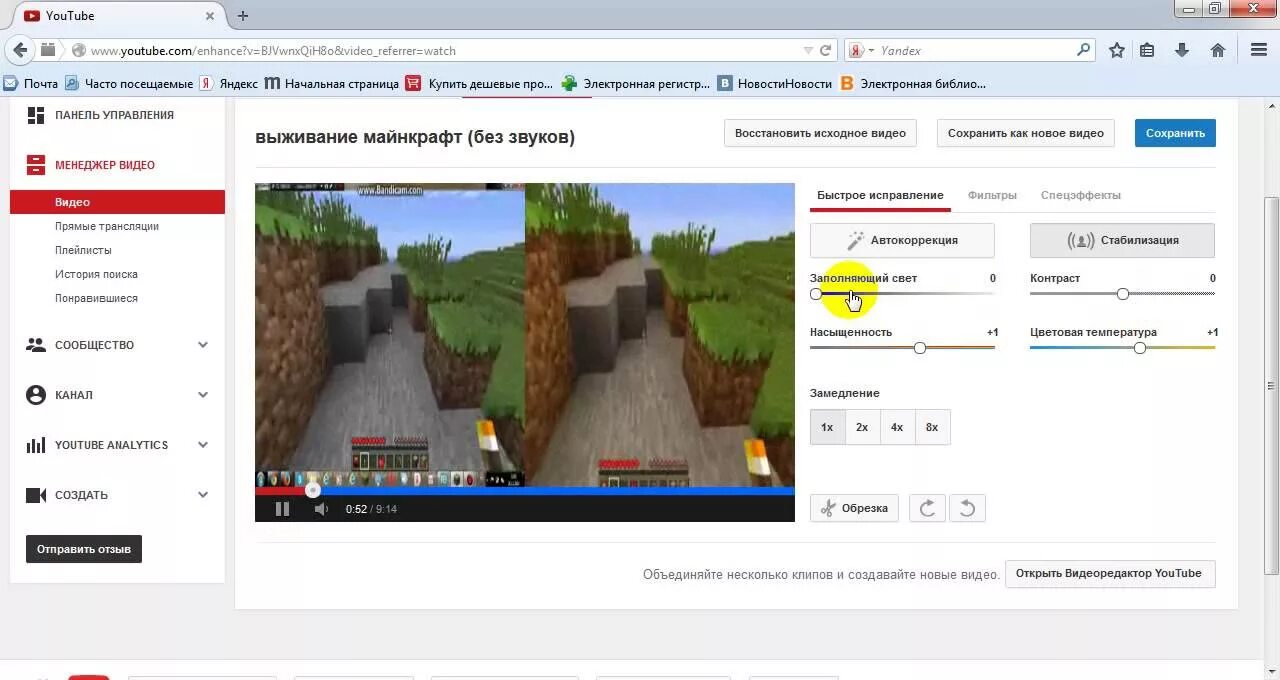Go back with browser back arrow
The height and width of the screenshot is (680, 1280).
pyautogui.click(x=20, y=50)
